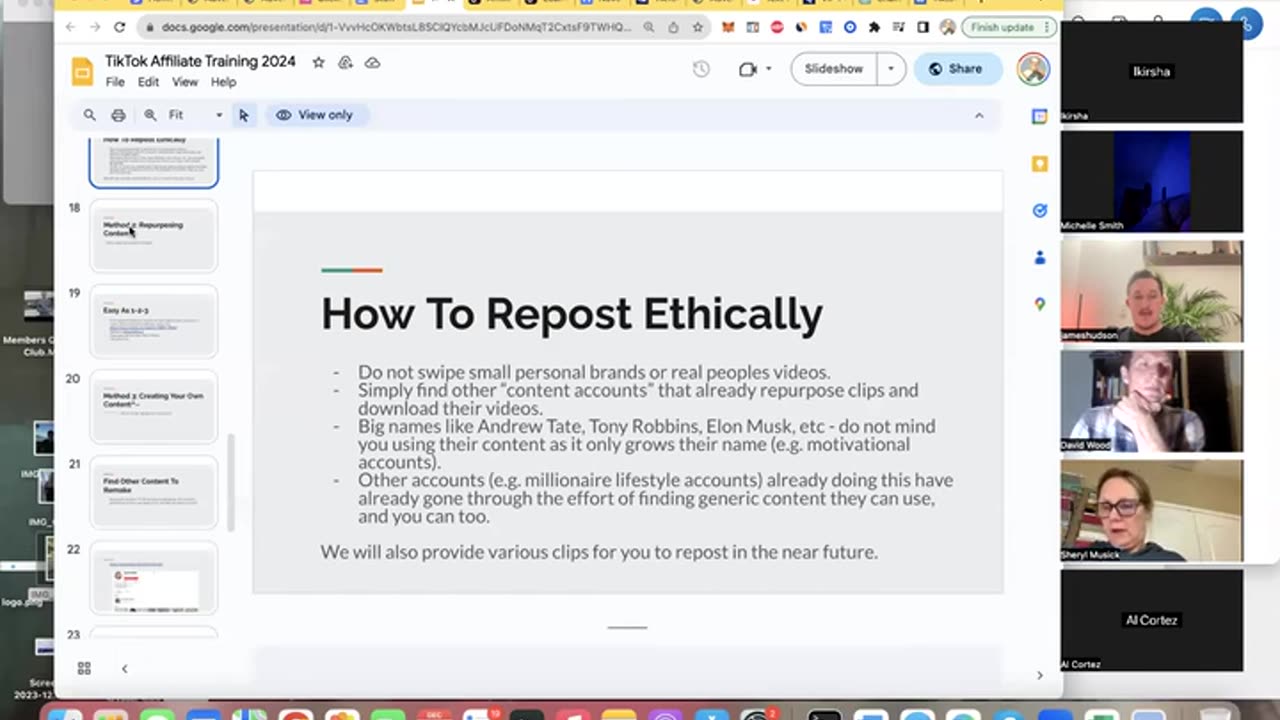Open the Edit menu

point(148,82)
